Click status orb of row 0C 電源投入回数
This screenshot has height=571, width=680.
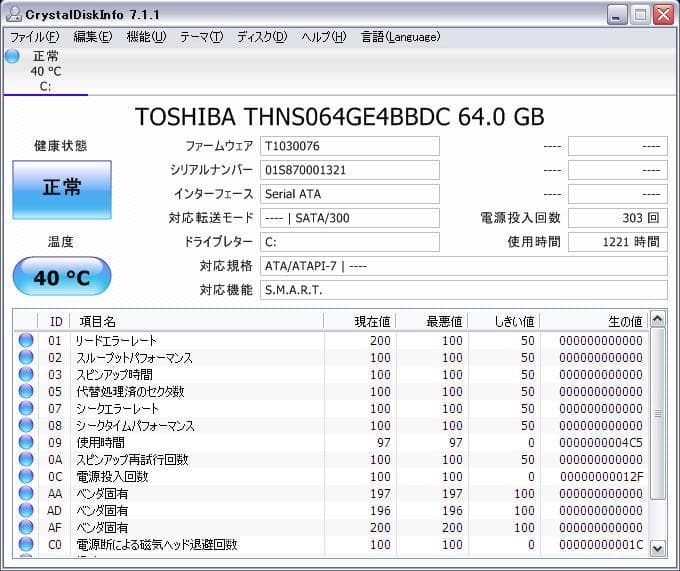click(26, 476)
